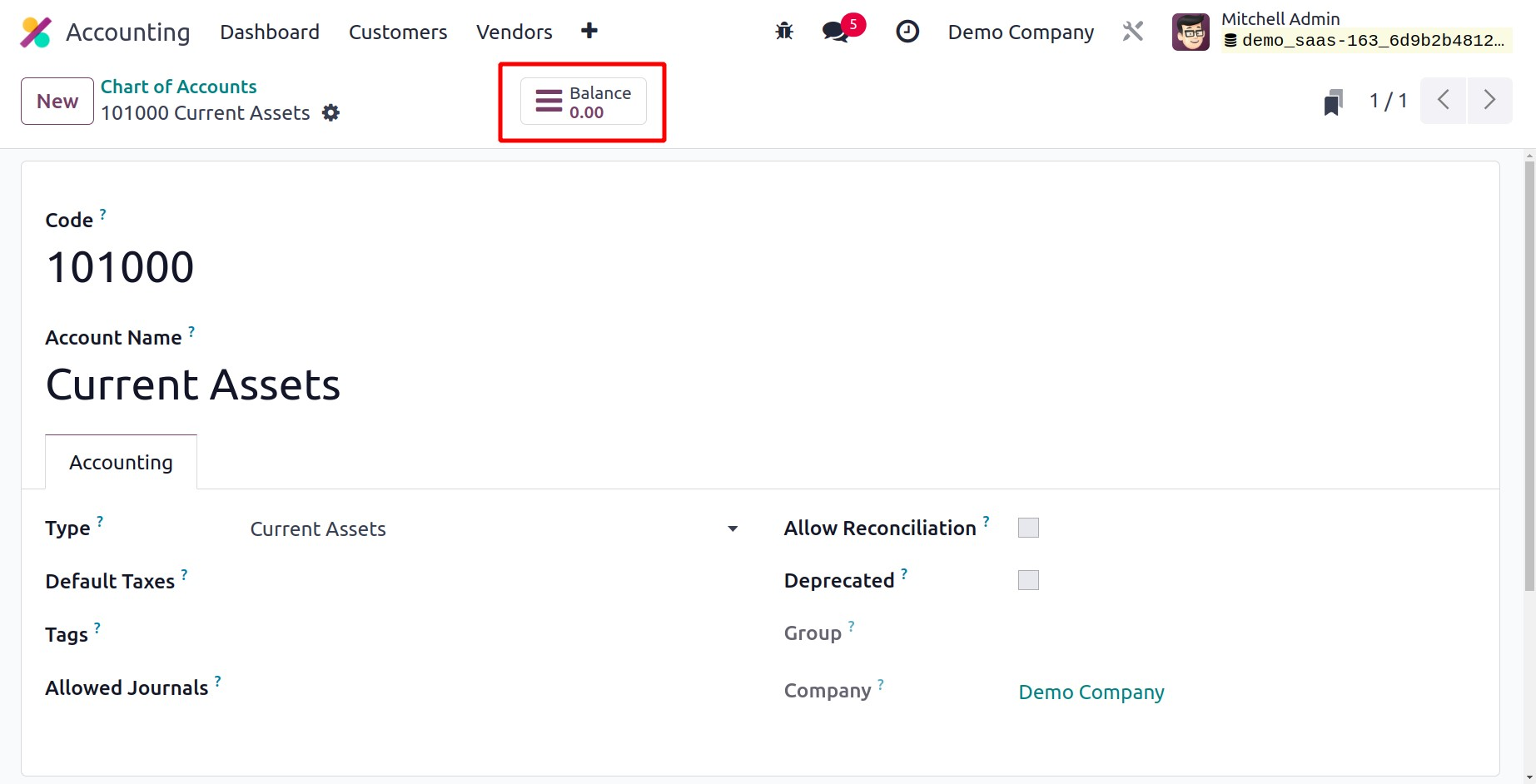Click the Account Name field
Viewport: 1536px width, 784px height.
193,385
